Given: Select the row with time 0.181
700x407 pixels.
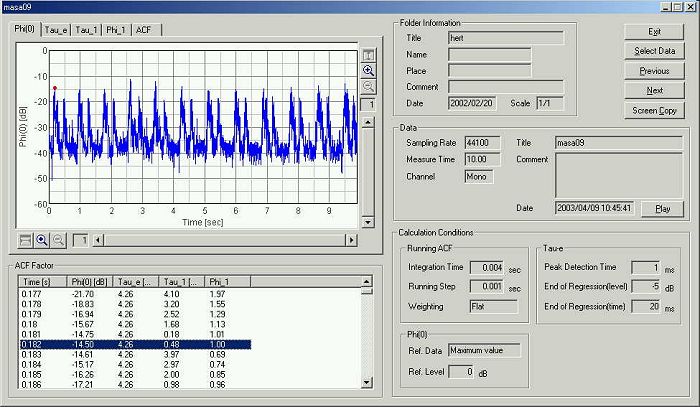Looking at the screenshot, I should pyautogui.click(x=135, y=334).
